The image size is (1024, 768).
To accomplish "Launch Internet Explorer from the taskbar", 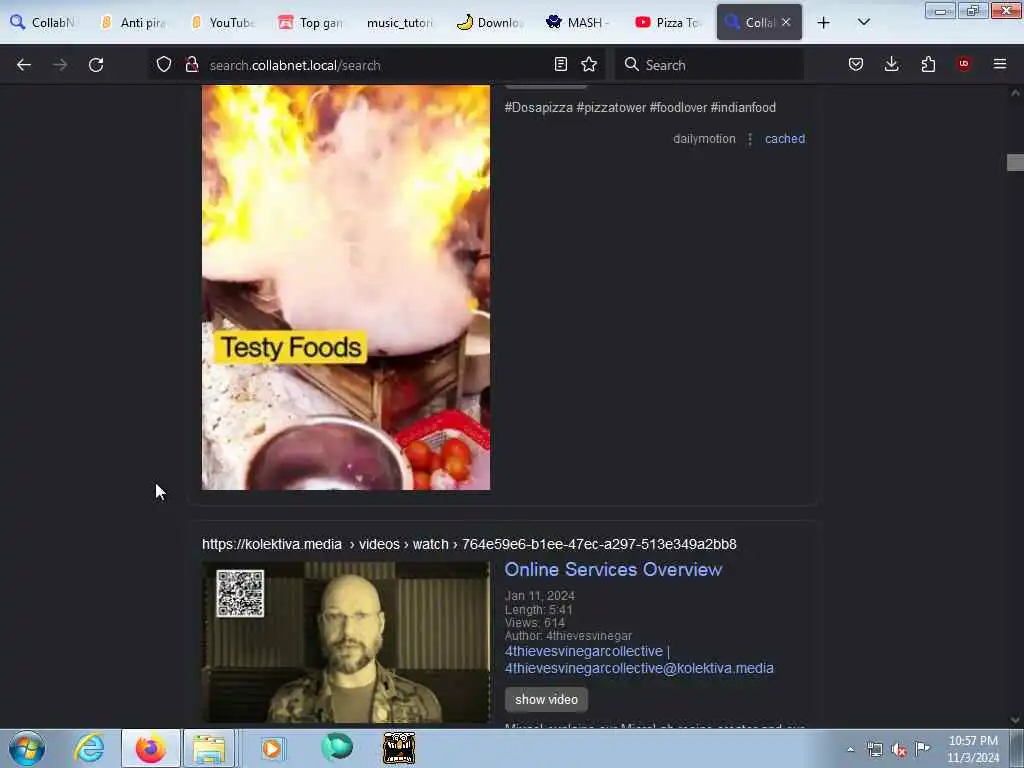I will point(89,748).
